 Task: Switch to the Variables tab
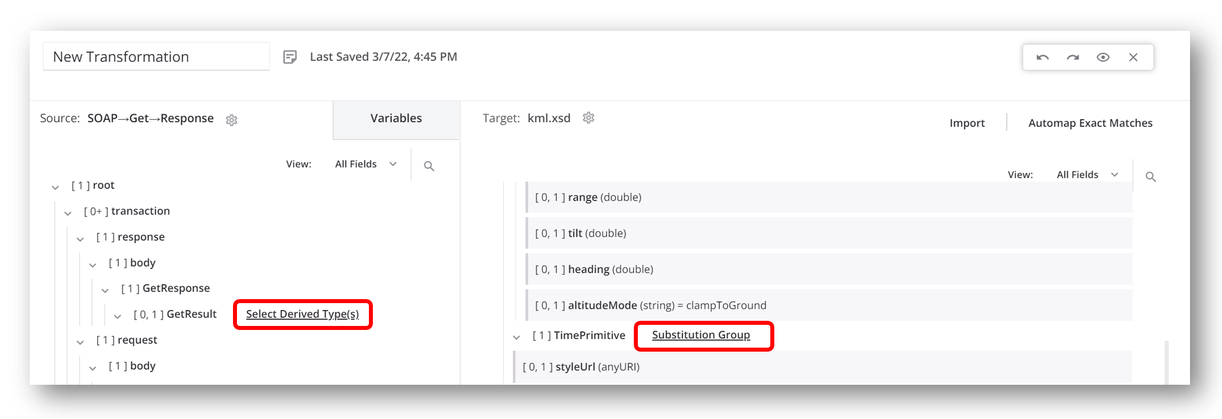(396, 118)
